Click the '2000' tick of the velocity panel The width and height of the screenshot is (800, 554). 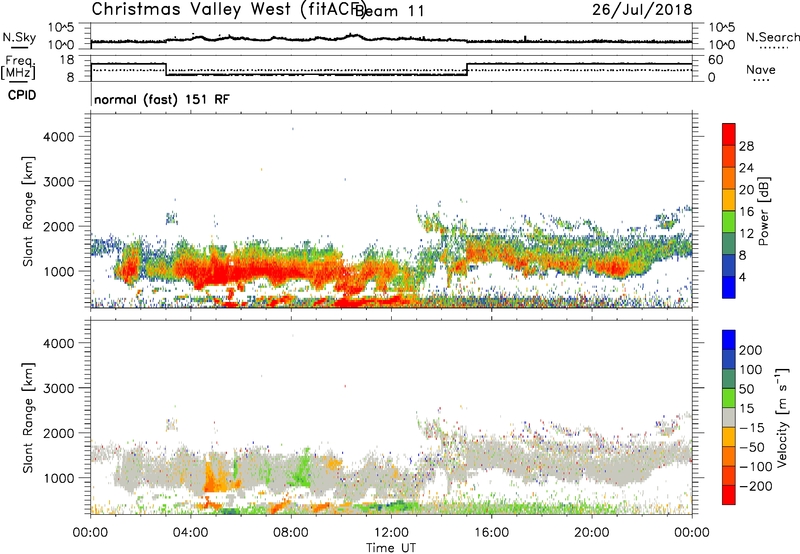(x=59, y=433)
